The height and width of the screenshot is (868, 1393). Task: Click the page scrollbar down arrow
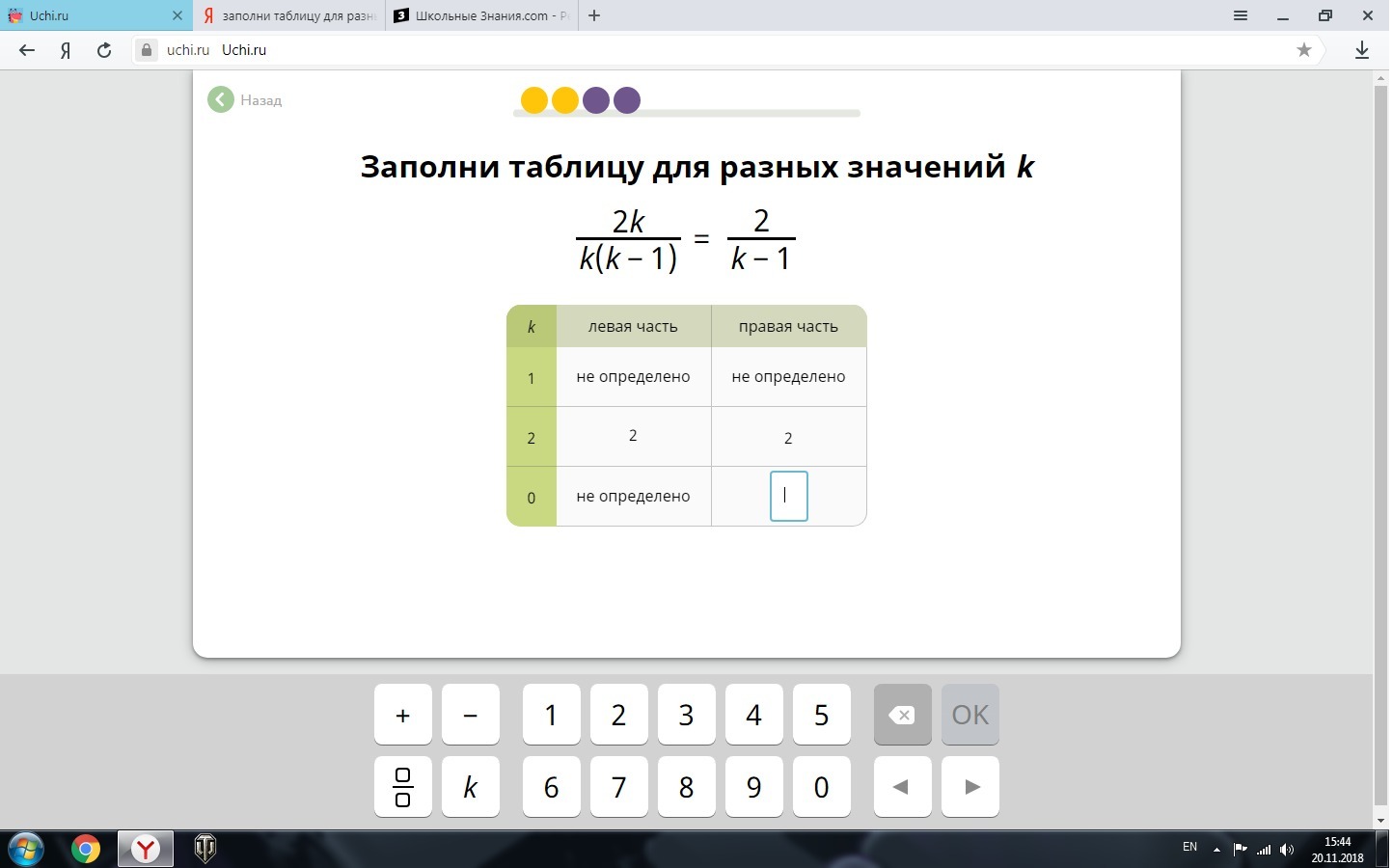click(1380, 820)
